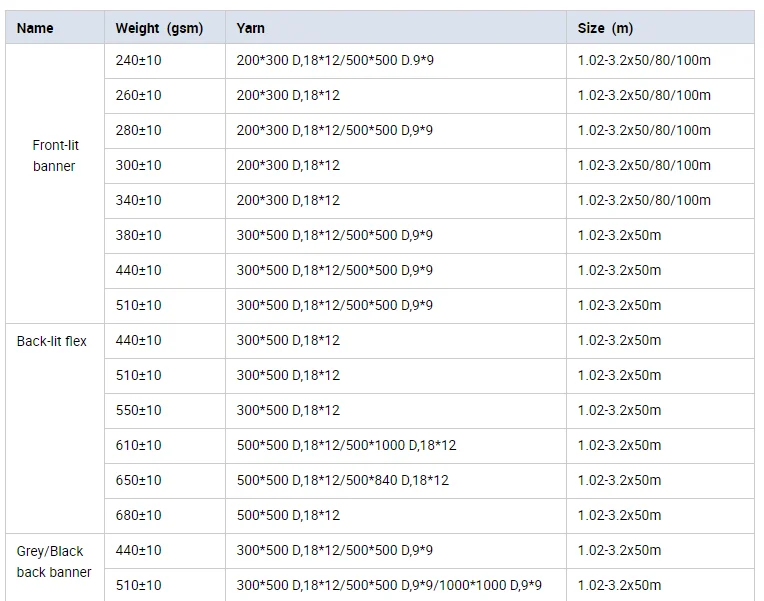Select the 500*500 D,18*12/500*840 D,18*12 yarn cell
The height and width of the screenshot is (601, 764).
pyautogui.click(x=396, y=481)
